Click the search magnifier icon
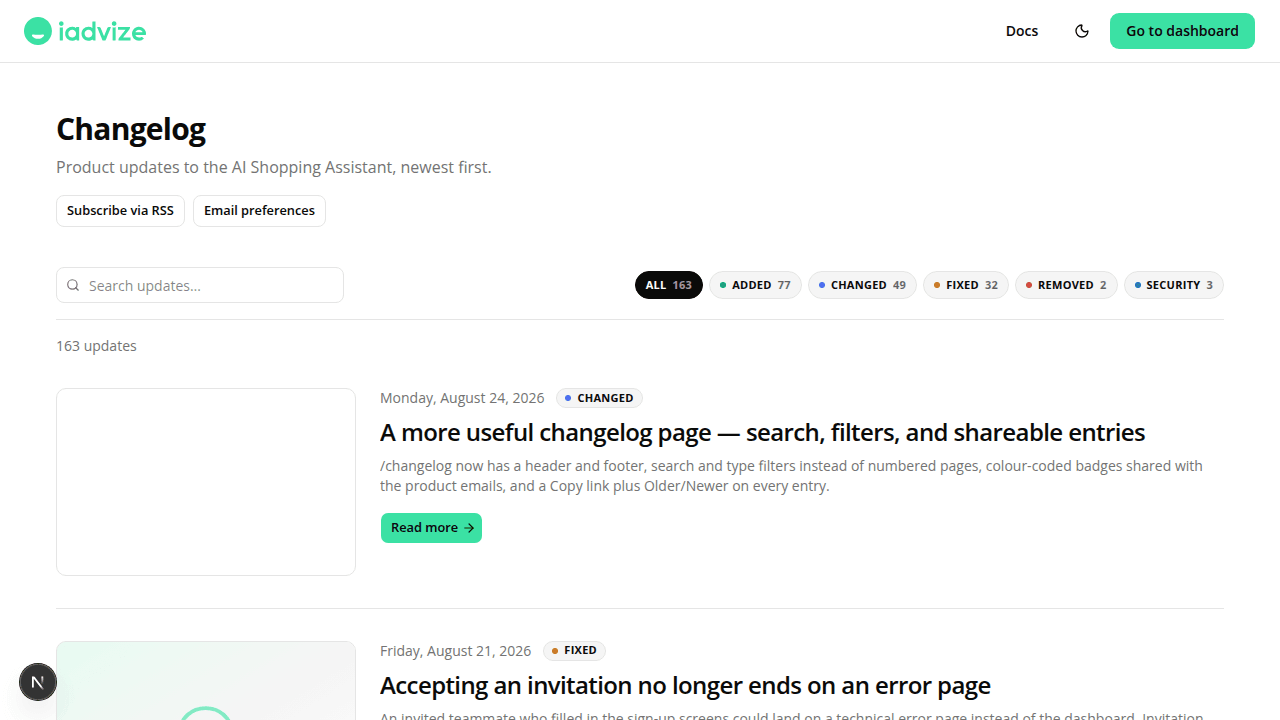Image resolution: width=1280 pixels, height=720 pixels. point(73,285)
